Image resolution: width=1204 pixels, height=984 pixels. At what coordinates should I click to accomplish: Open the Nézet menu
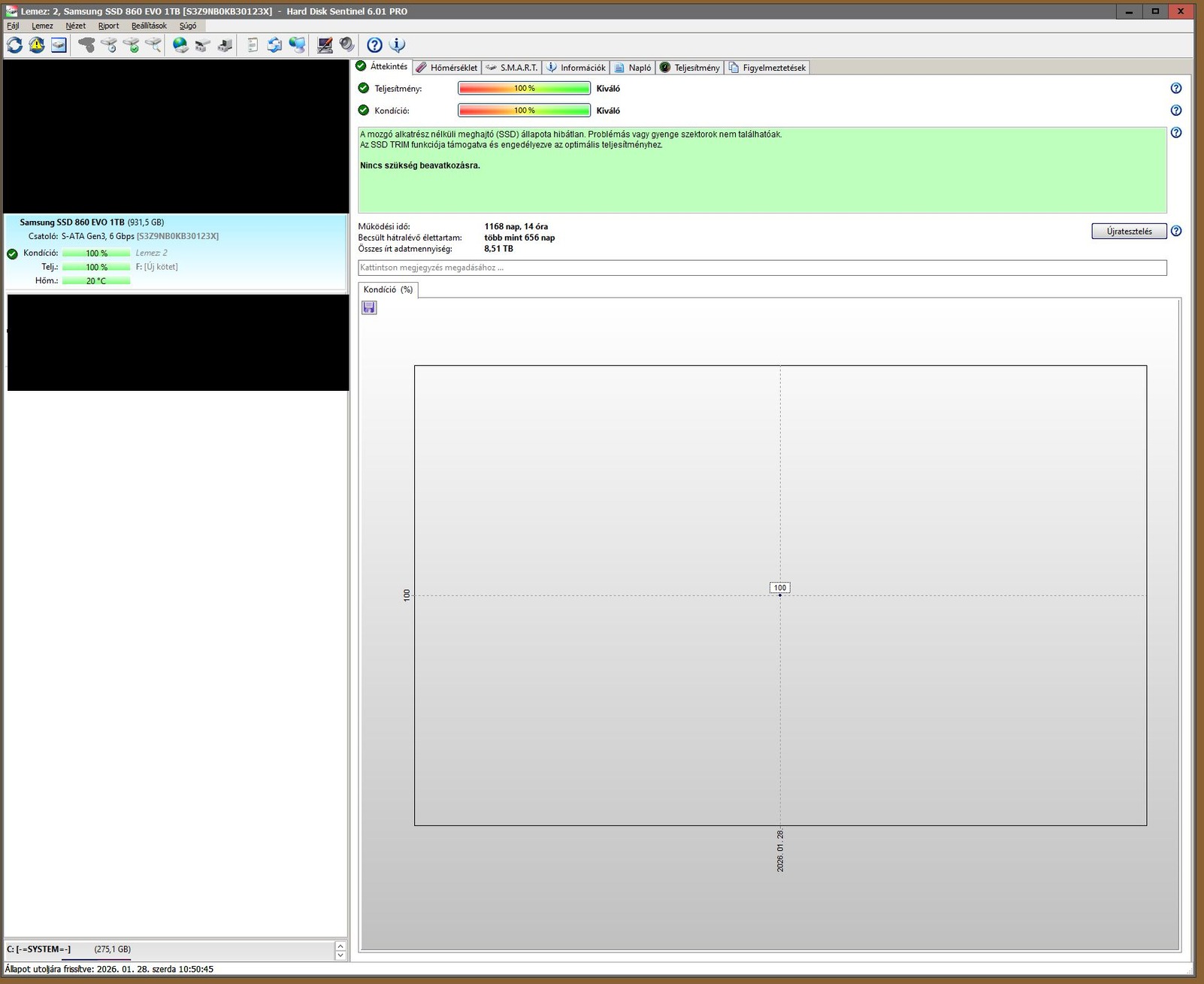tap(75, 26)
